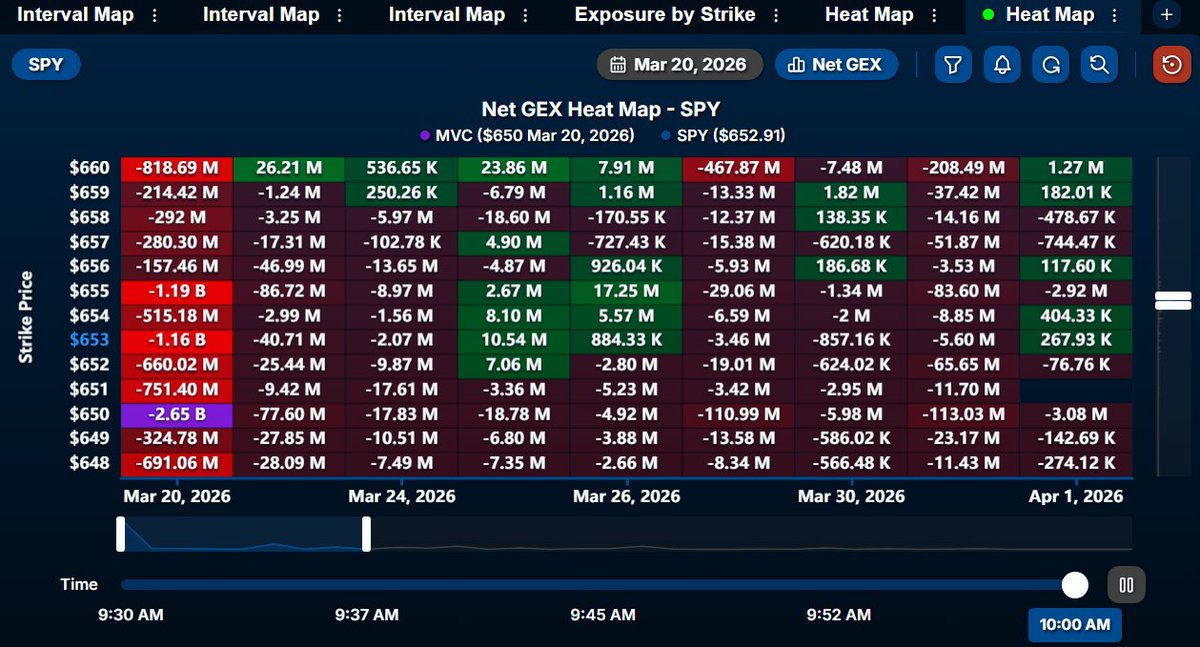Viewport: 1200px width, 647px height.
Task: Click the $648 strike label
Action: (x=90, y=463)
